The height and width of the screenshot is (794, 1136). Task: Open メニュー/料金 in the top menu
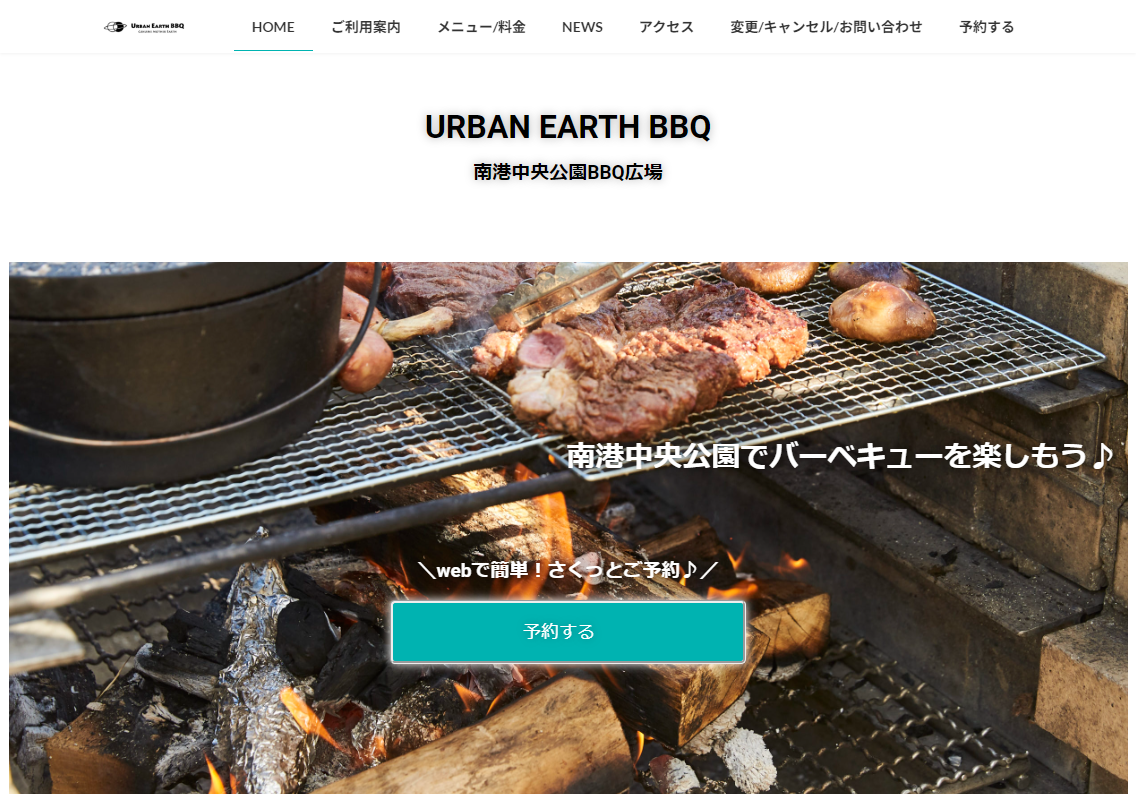coord(481,27)
